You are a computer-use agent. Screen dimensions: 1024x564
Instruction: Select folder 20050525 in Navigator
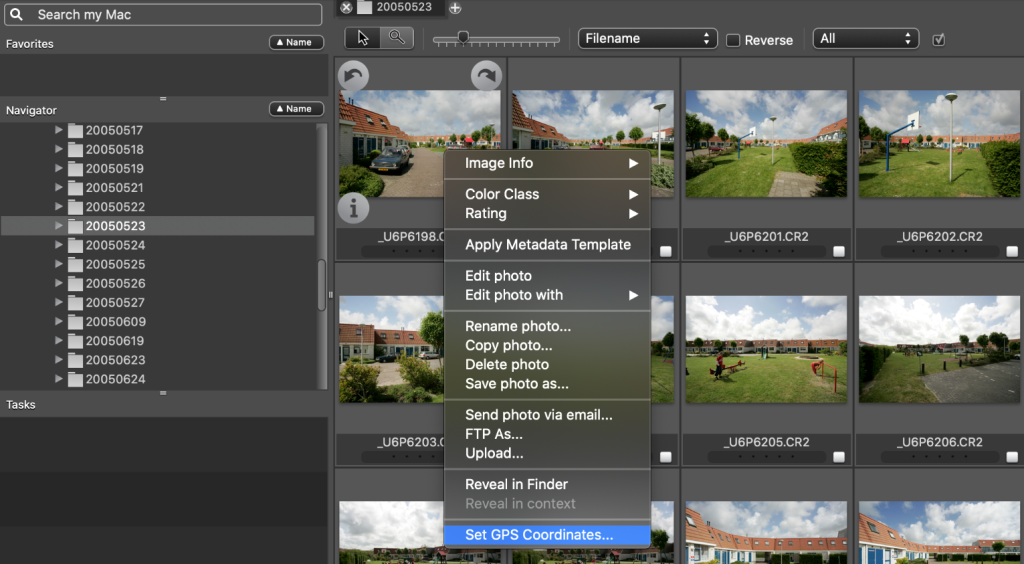coord(115,264)
